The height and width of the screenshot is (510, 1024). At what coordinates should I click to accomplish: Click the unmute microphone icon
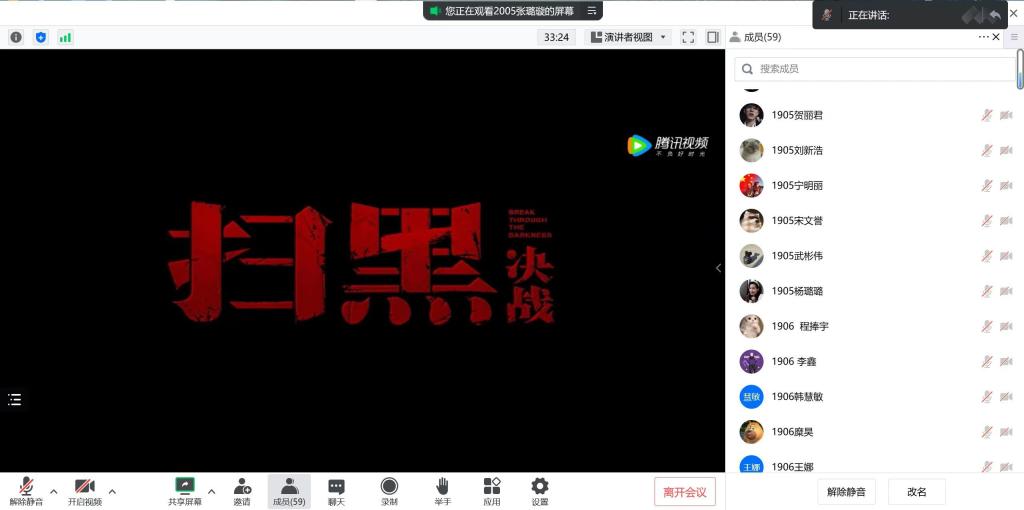click(26, 487)
